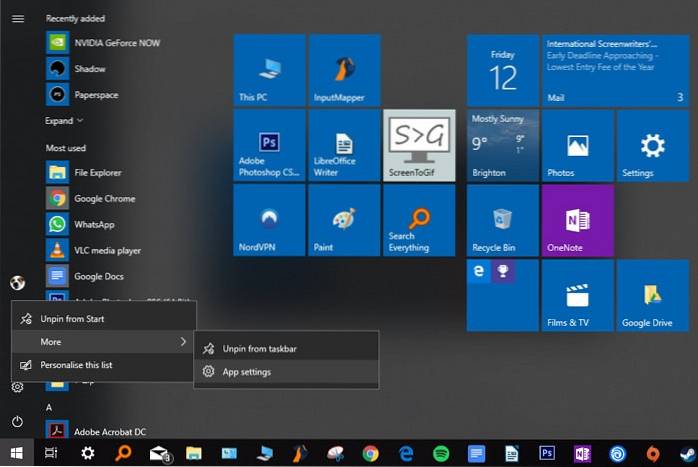Image resolution: width=698 pixels, height=467 pixels.
Task: Open the More submenu arrow
Action: pos(183,342)
